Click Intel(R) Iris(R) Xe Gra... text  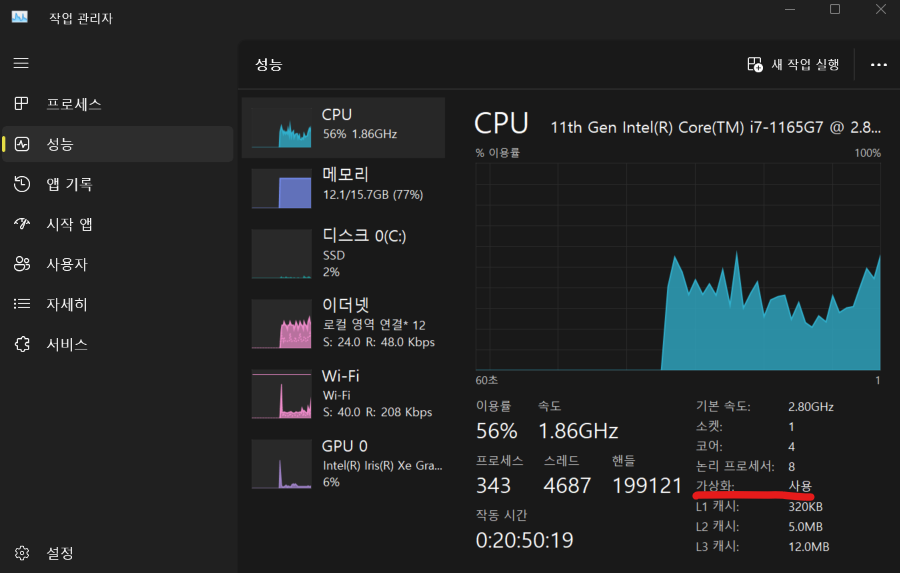[382, 465]
